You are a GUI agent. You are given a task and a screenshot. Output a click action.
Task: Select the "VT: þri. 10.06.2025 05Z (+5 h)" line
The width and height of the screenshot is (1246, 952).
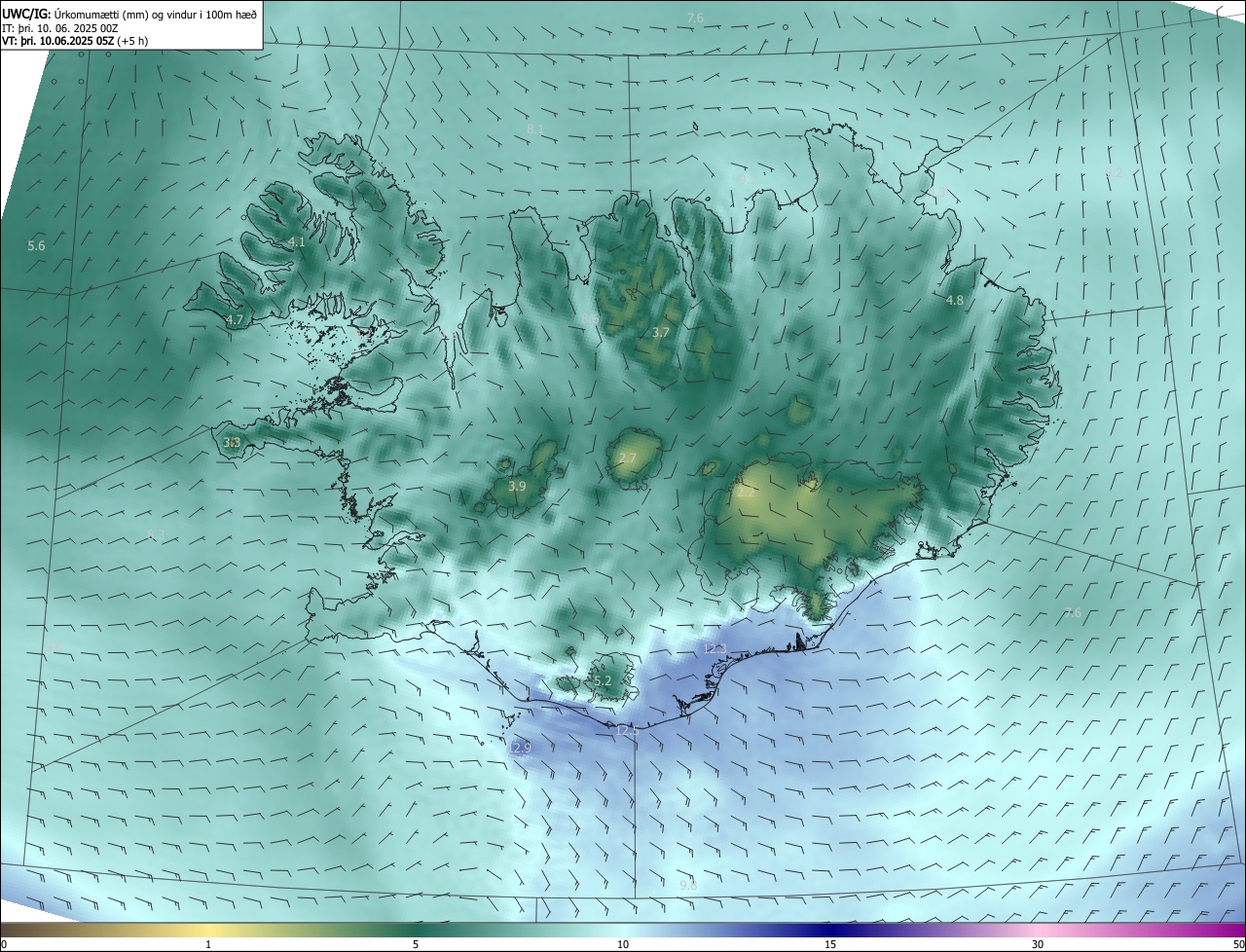tap(75, 41)
